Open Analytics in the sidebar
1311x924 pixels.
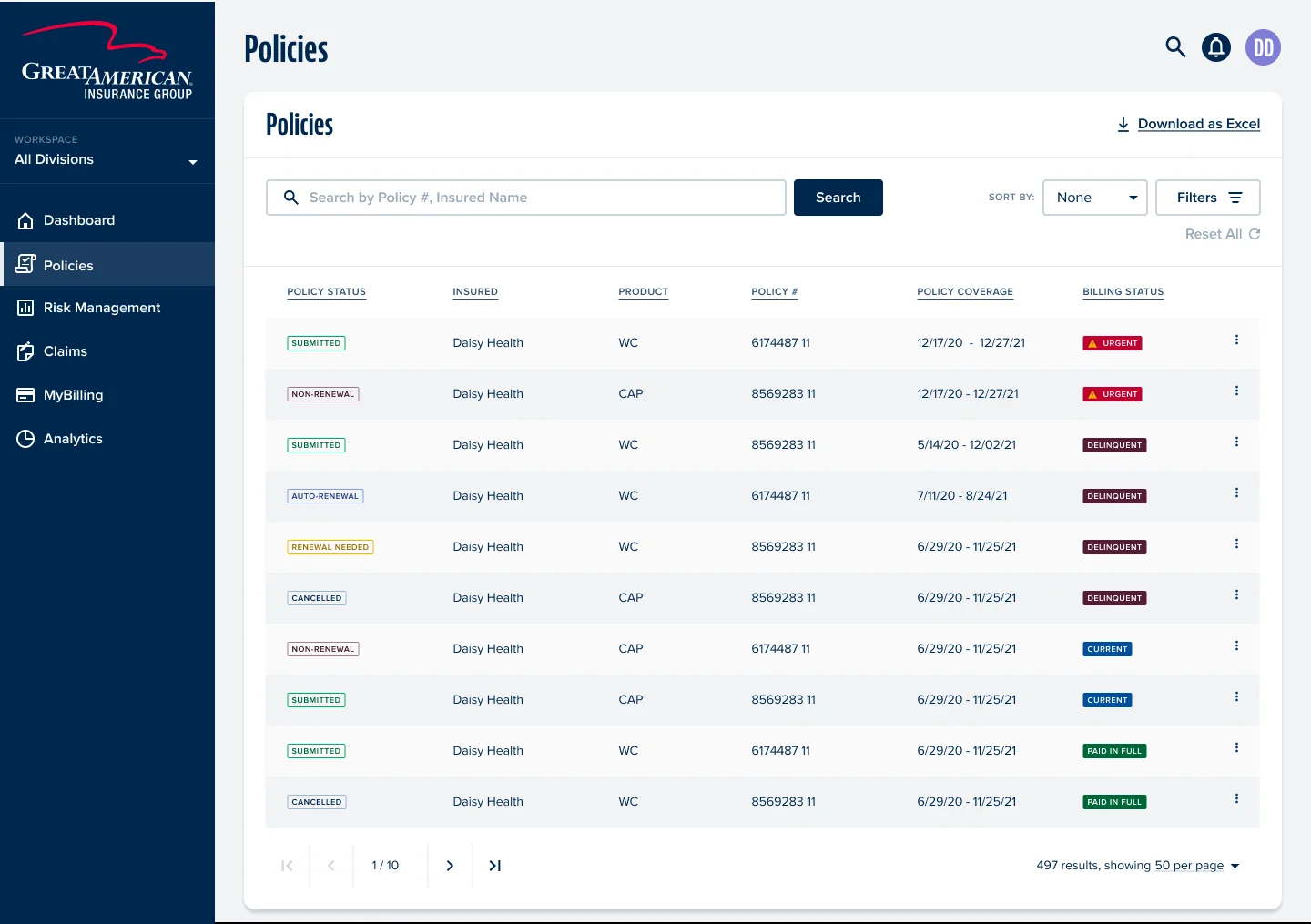107,439
